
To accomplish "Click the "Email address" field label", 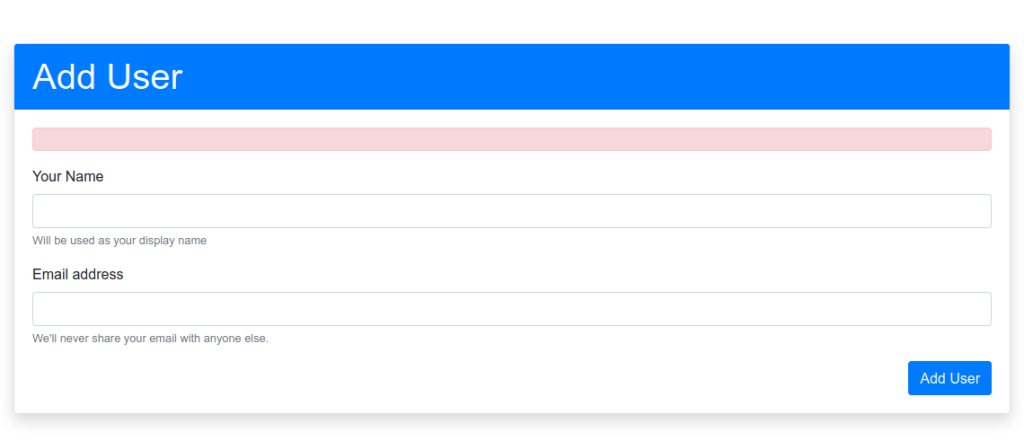I will 78,275.
